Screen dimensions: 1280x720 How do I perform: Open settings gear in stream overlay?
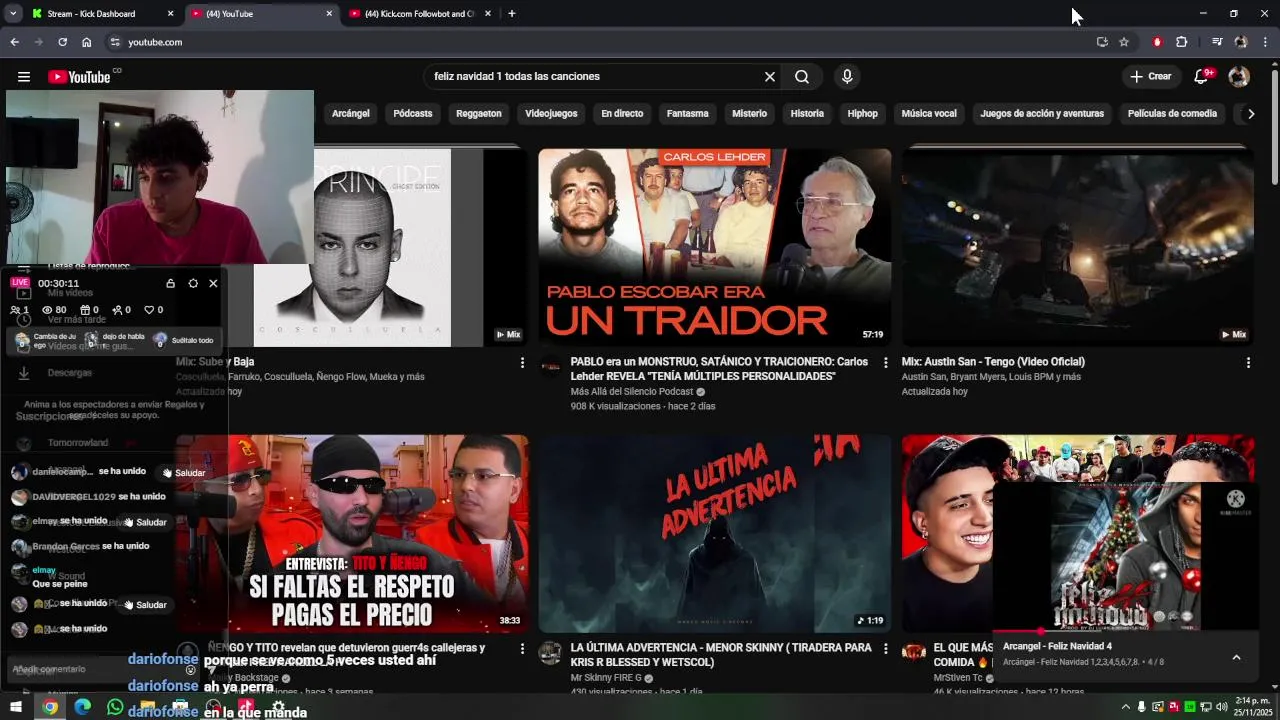pyautogui.click(x=193, y=284)
